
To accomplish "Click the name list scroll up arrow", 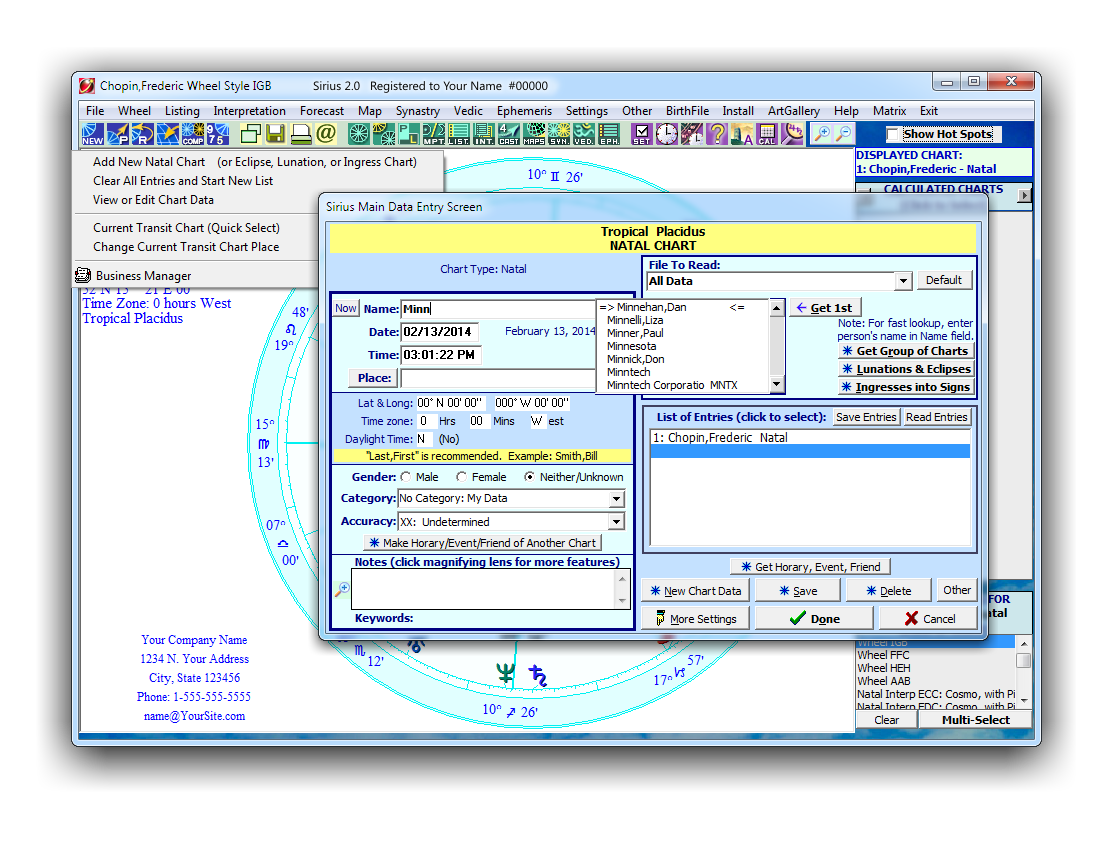I will click(x=777, y=308).
